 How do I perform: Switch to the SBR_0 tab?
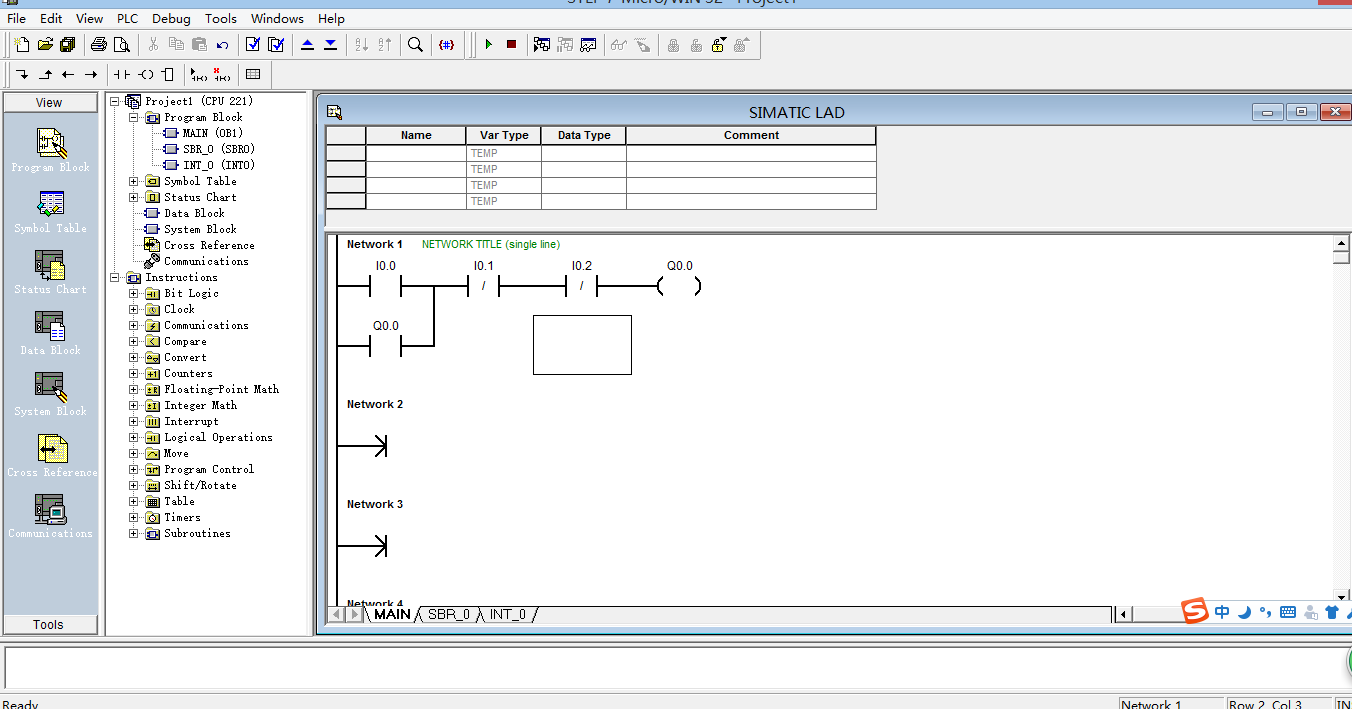[448, 614]
